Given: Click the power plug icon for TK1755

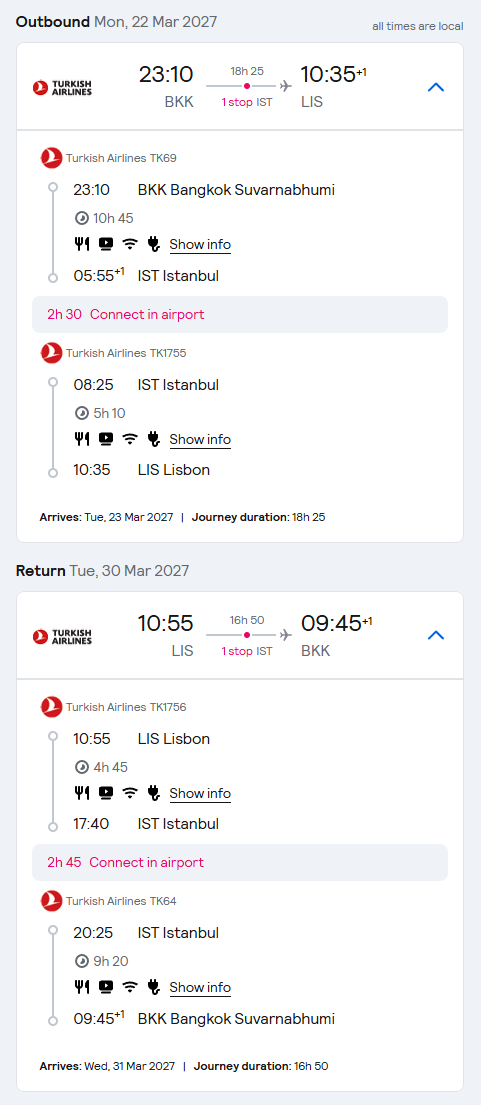Looking at the screenshot, I should click(x=154, y=439).
